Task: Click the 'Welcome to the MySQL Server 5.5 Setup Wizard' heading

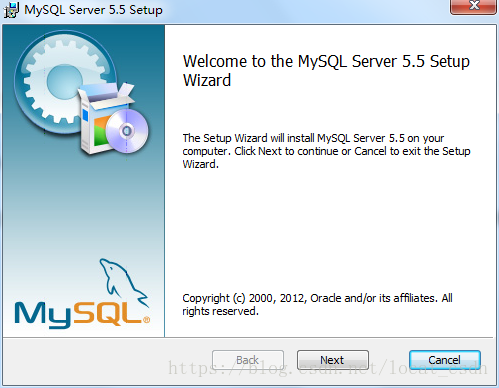Action: (x=326, y=71)
